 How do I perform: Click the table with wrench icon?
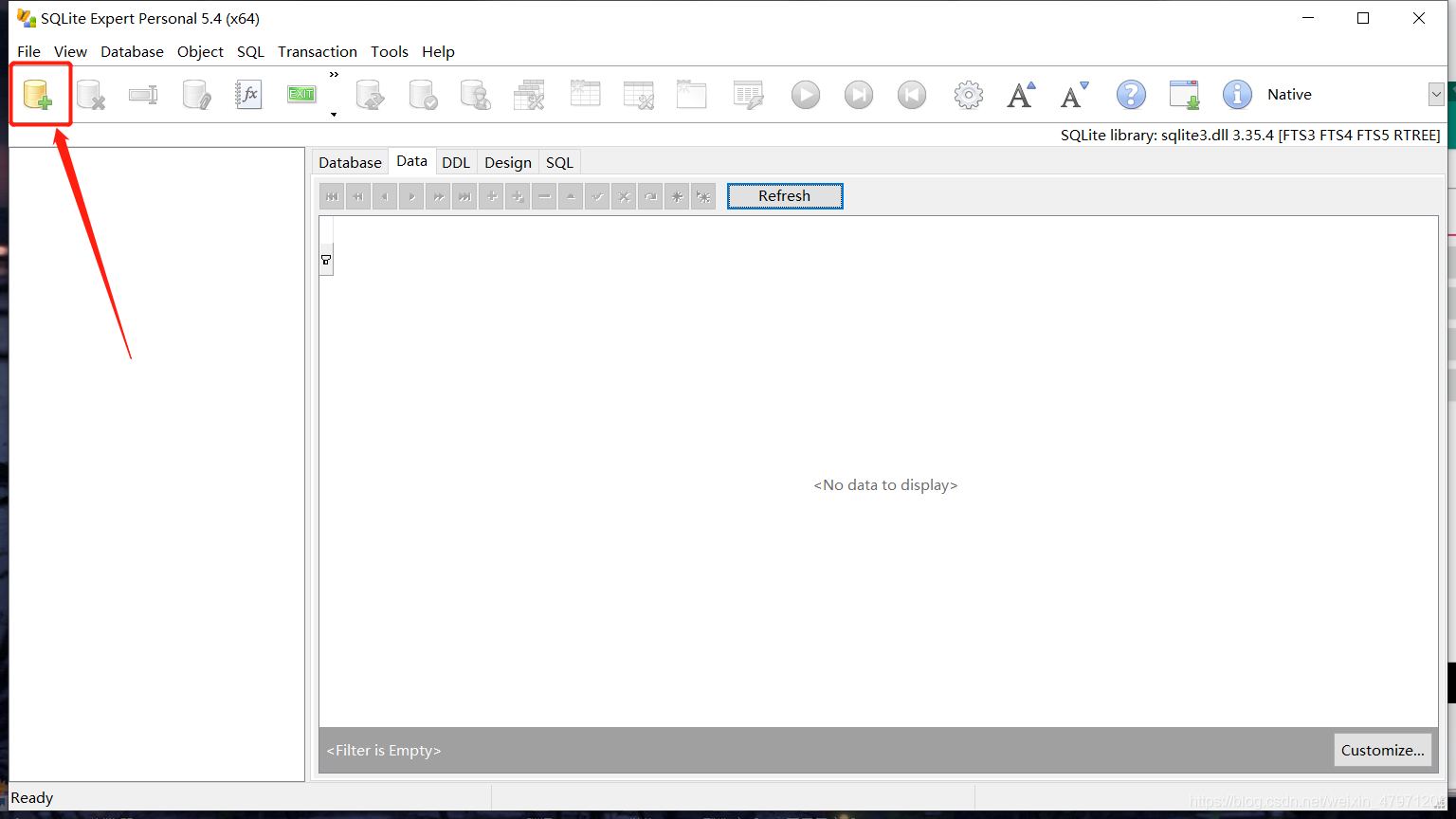[x=639, y=95]
